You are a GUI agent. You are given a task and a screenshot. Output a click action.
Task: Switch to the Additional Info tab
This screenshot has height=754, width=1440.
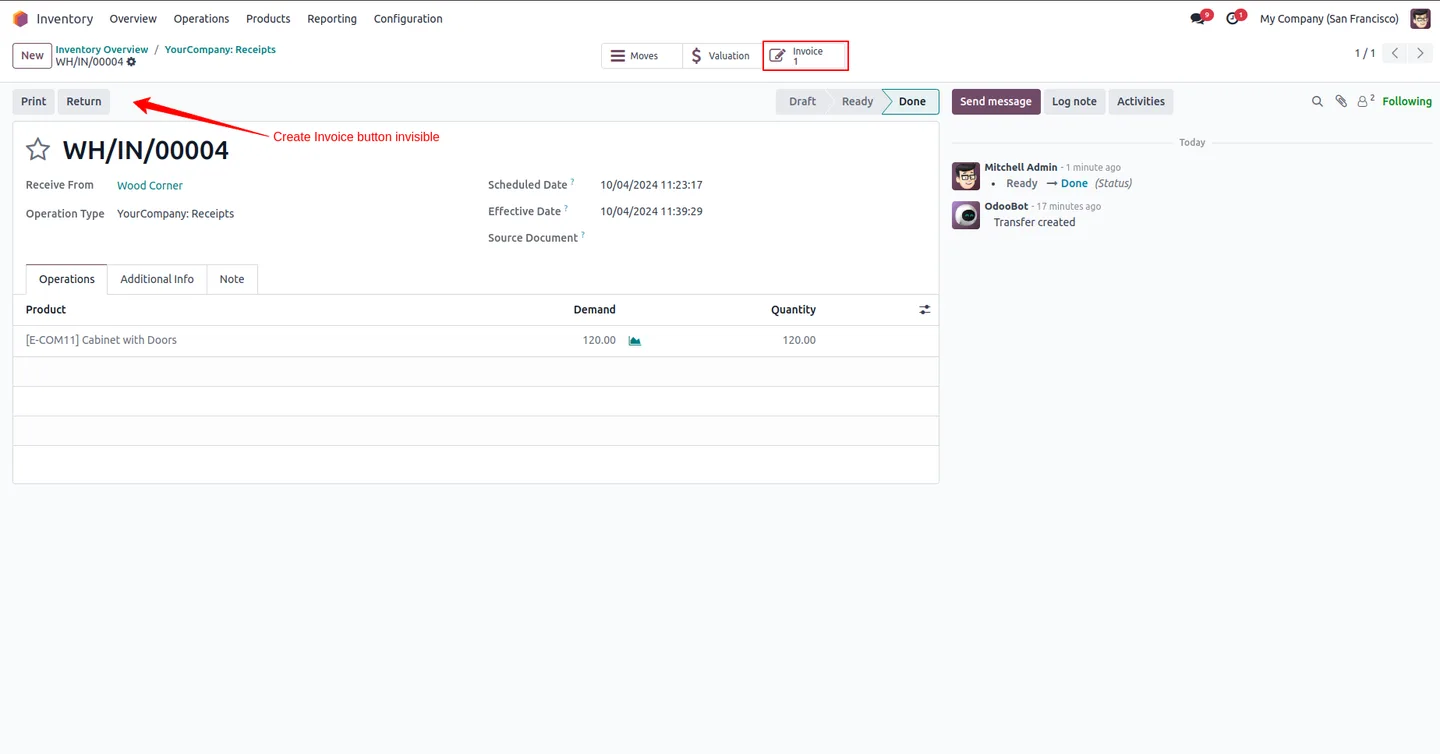click(157, 280)
